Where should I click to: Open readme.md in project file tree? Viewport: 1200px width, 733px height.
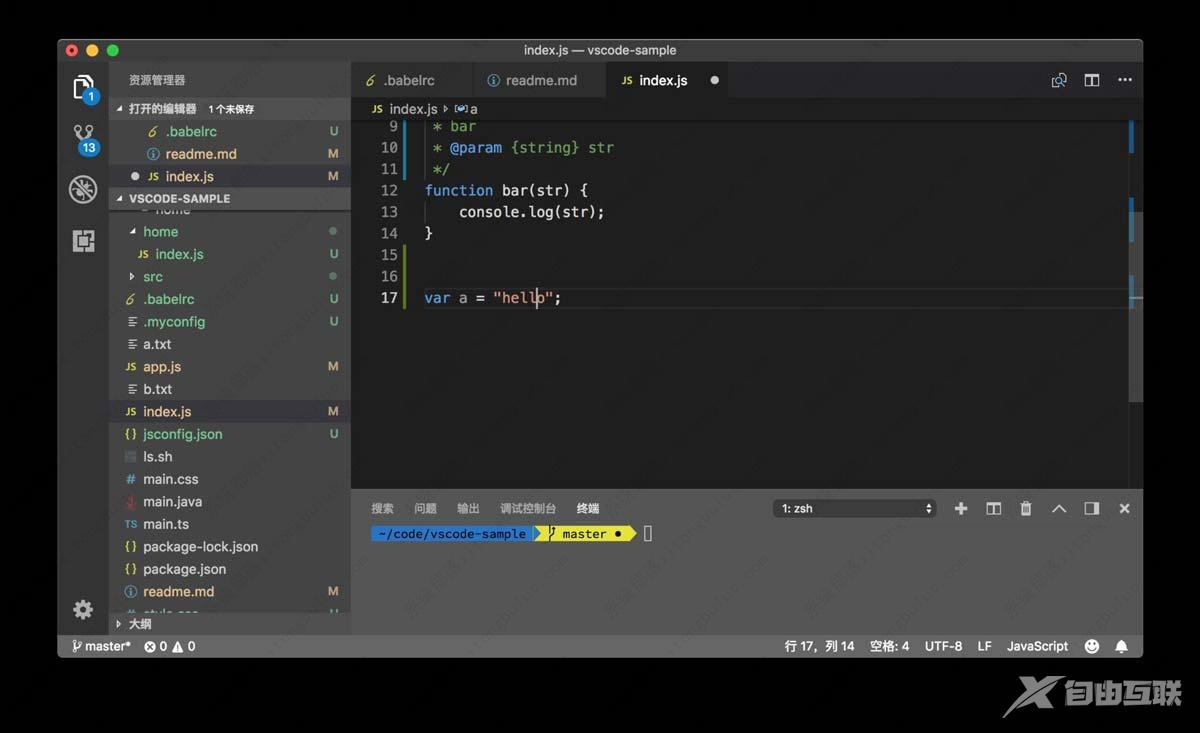tap(229, 592)
